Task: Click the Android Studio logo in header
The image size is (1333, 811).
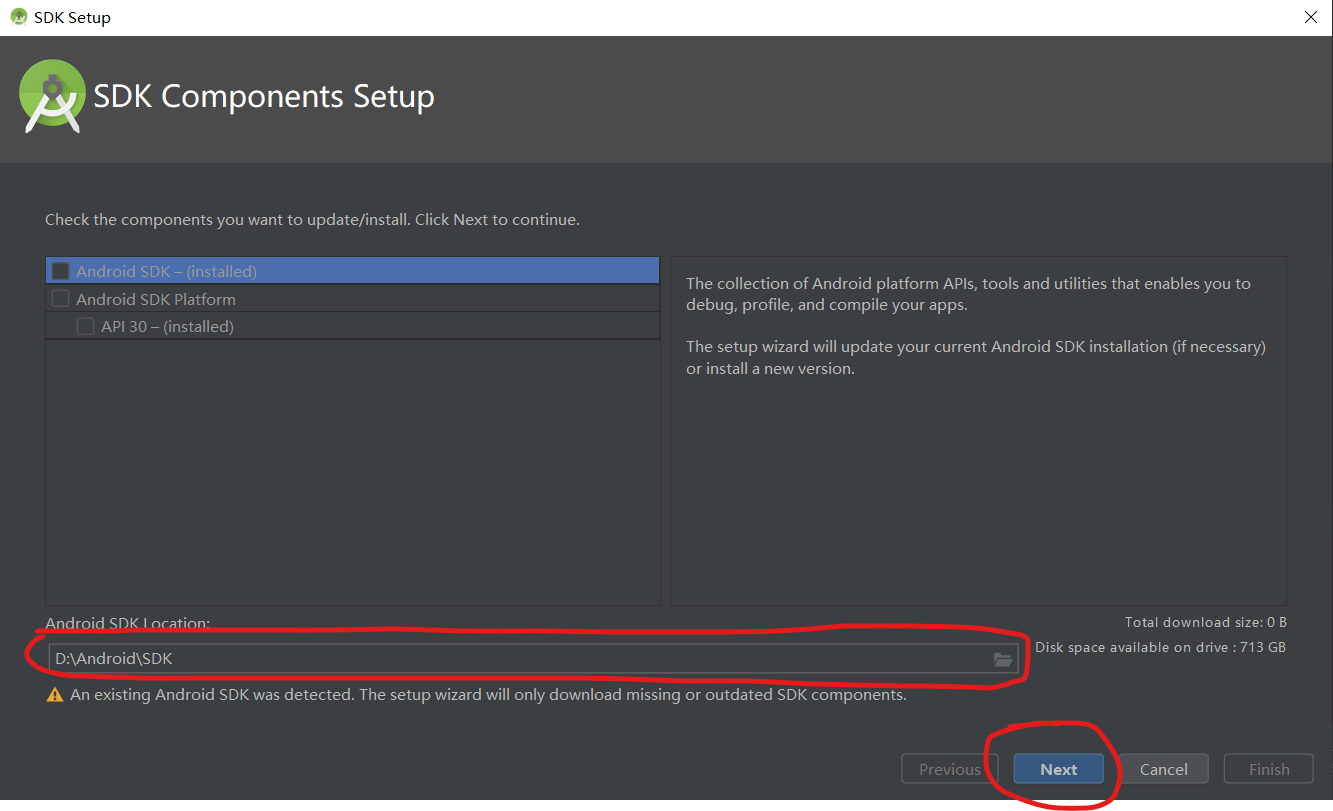Action: [52, 96]
